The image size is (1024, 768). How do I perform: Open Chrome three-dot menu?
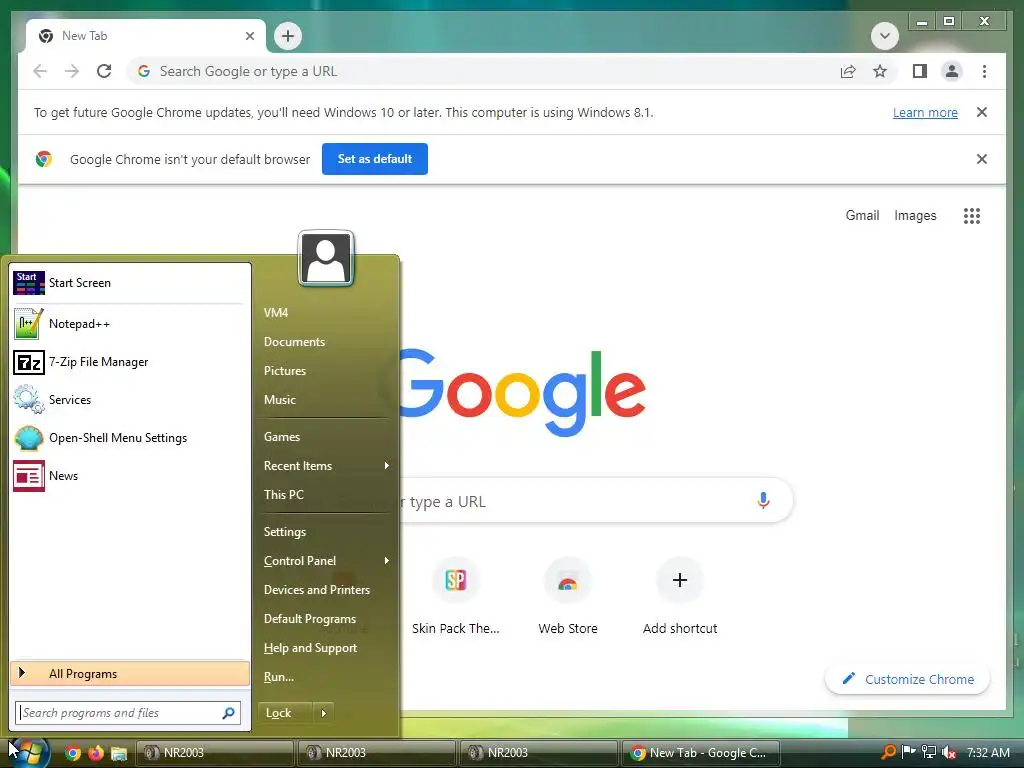[x=984, y=71]
